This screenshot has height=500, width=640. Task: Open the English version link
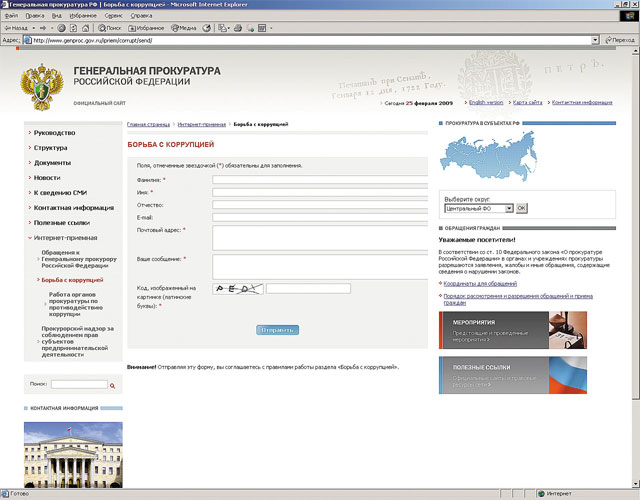pos(486,102)
